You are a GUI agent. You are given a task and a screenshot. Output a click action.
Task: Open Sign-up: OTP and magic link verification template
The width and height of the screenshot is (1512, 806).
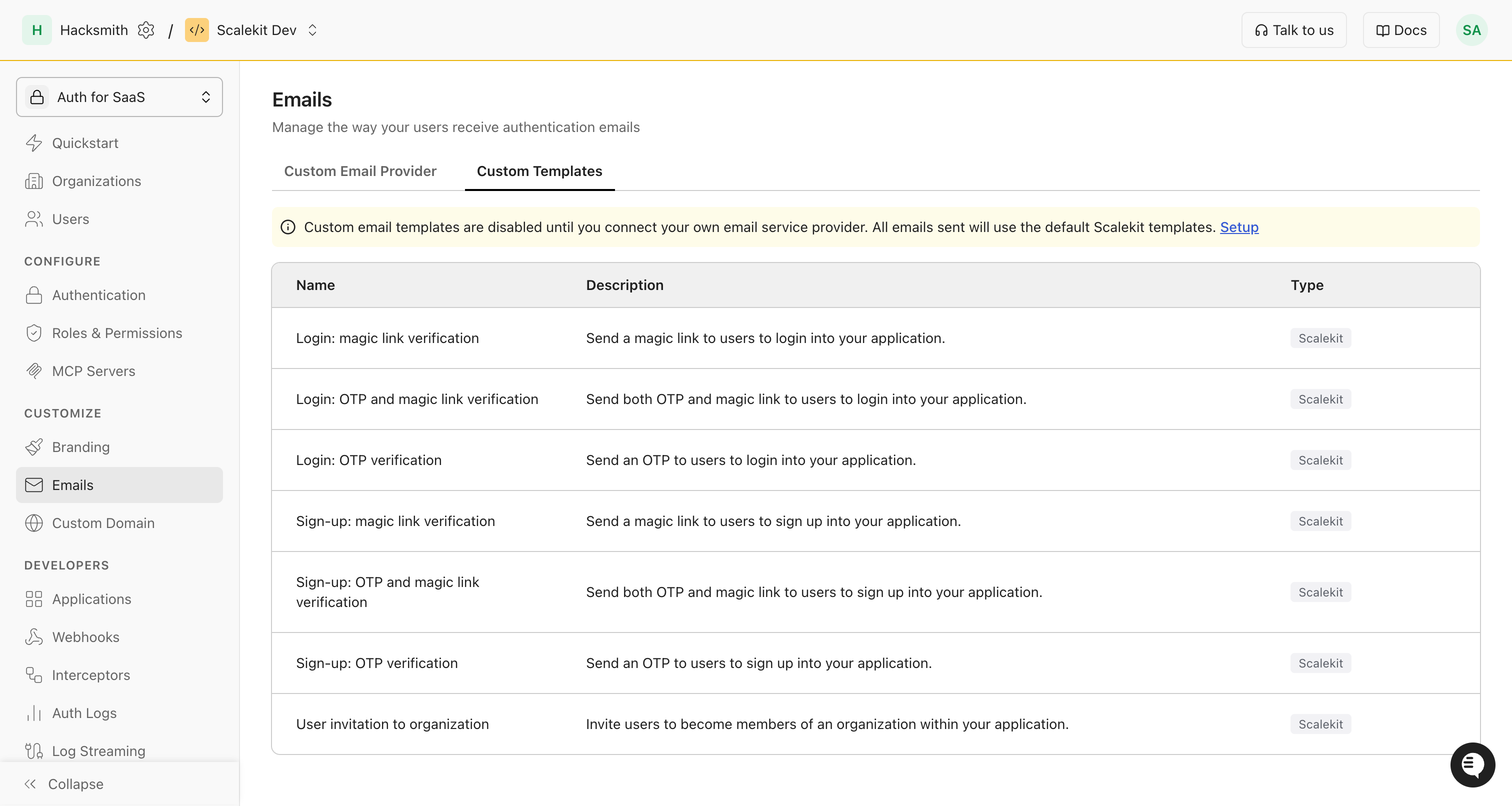point(875,592)
